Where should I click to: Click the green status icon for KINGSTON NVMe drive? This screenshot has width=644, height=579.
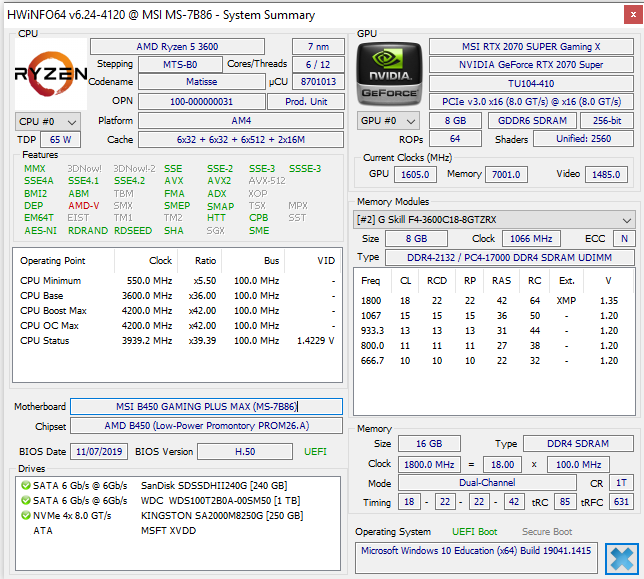click(25, 515)
